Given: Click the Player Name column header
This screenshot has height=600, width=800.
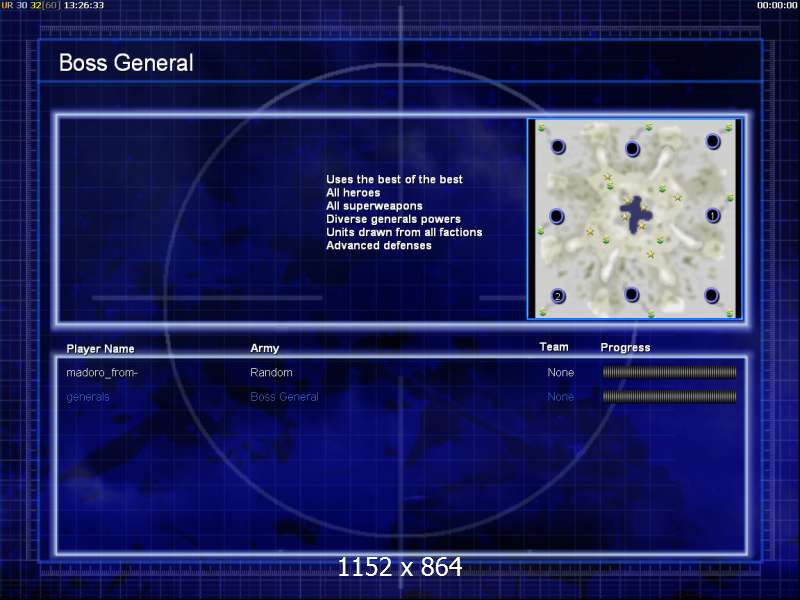Looking at the screenshot, I should pos(101,349).
